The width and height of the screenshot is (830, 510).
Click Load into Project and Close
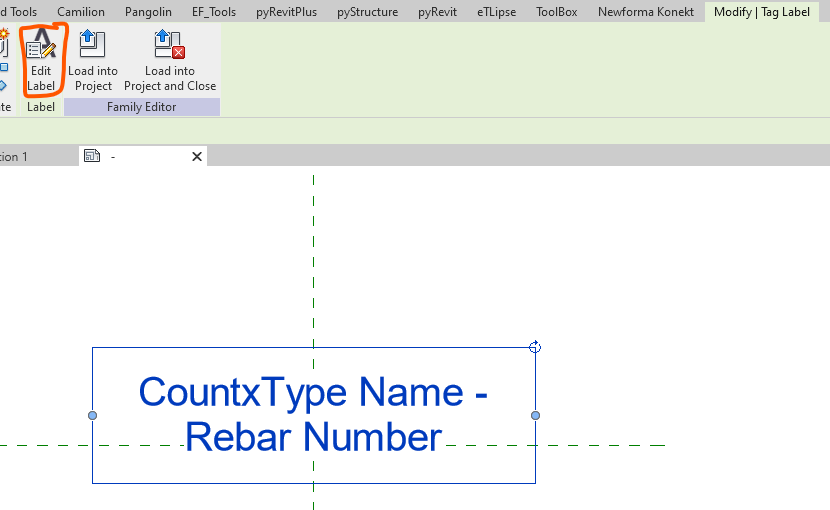coord(170,60)
